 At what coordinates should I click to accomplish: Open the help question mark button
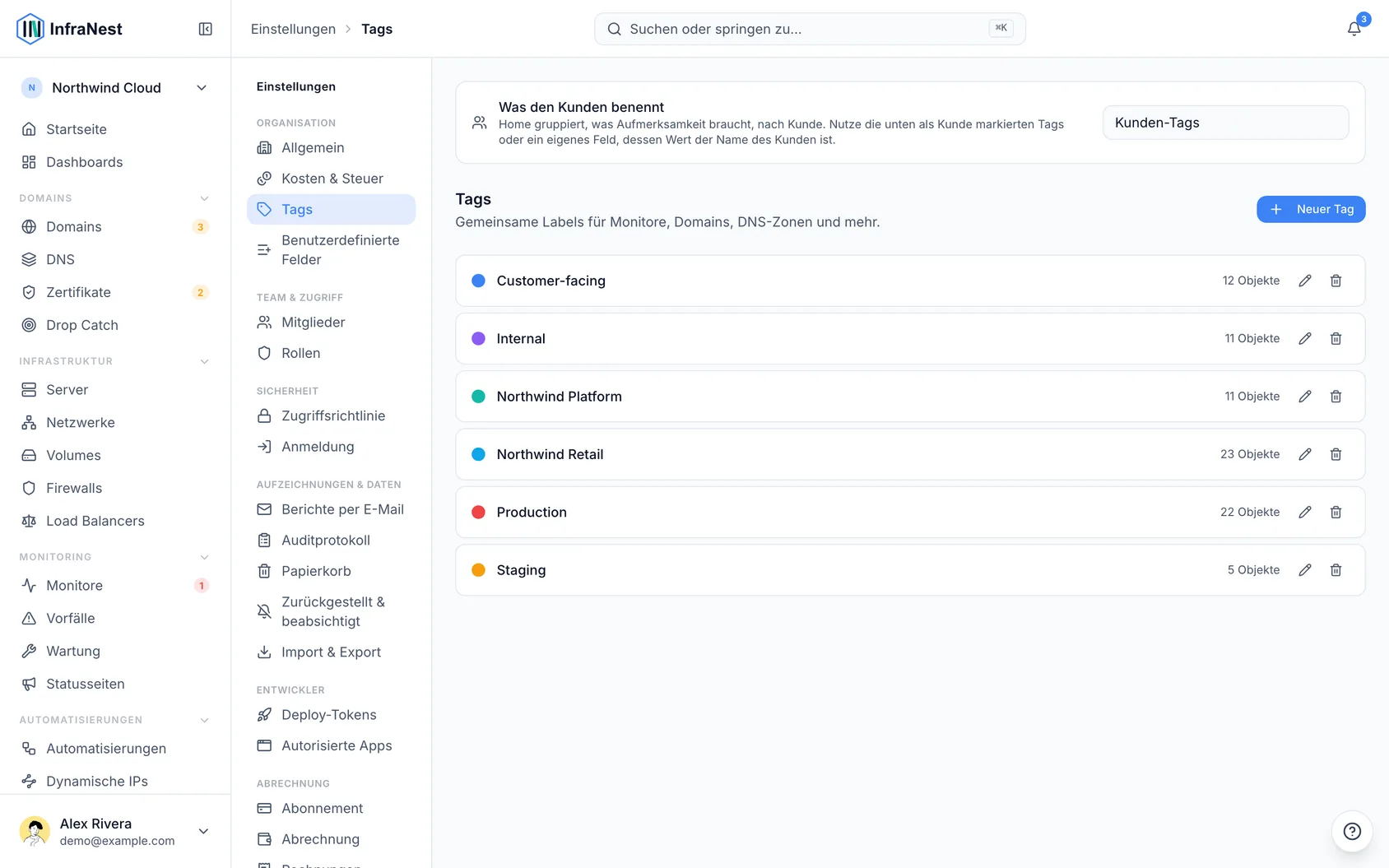pos(1352,831)
